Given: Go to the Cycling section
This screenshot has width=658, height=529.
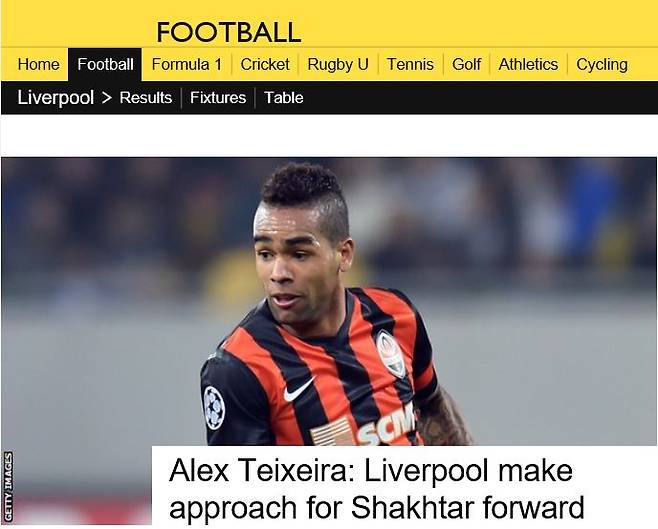Looking at the screenshot, I should 602,65.
